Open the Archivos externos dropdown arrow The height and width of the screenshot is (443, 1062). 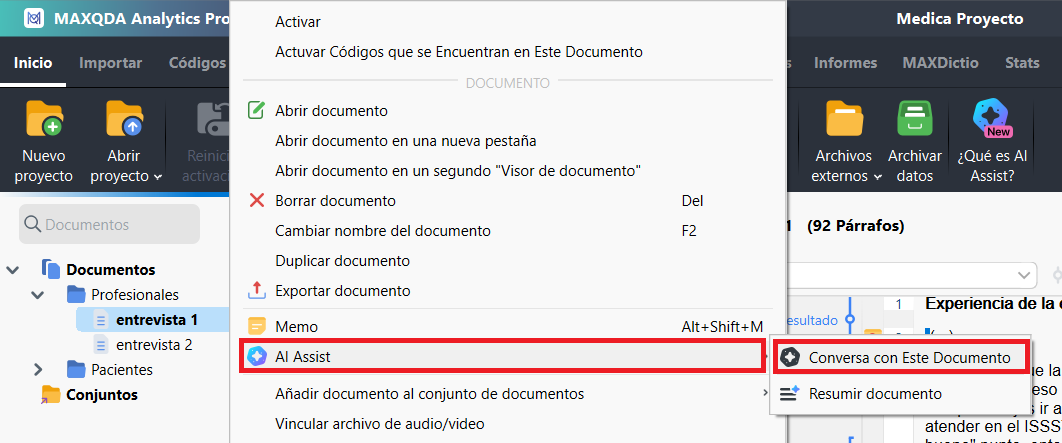tap(878, 177)
